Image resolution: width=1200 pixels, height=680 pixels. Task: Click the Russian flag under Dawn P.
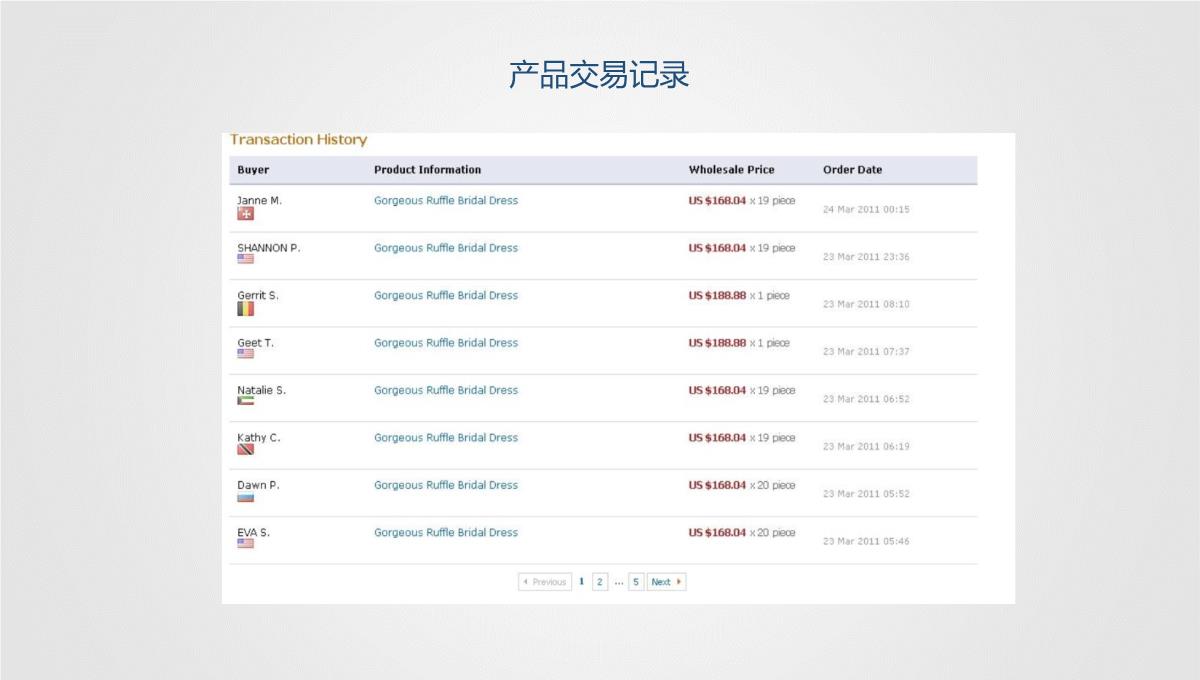pyautogui.click(x=245, y=497)
